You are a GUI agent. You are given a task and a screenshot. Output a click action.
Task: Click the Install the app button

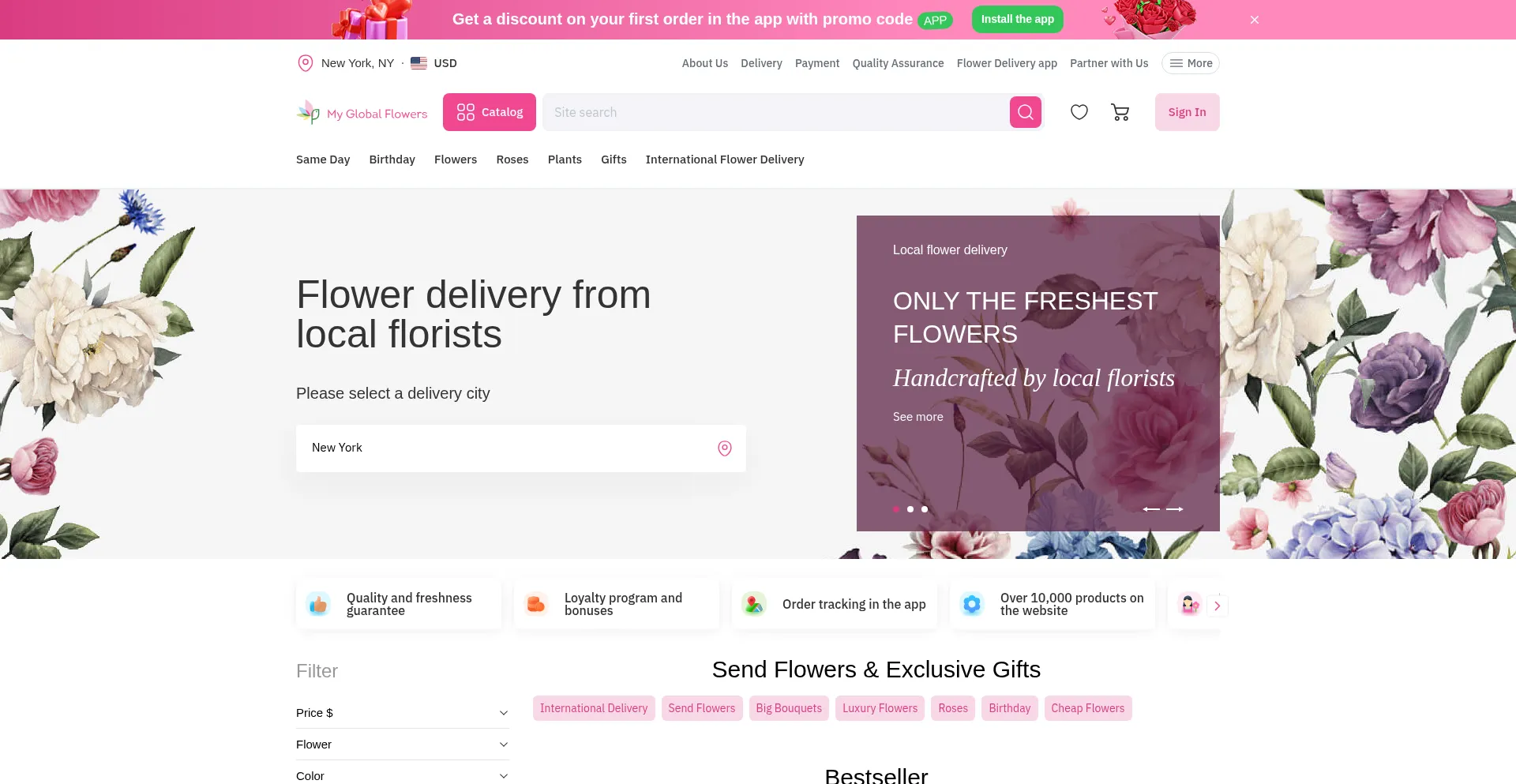click(x=1017, y=19)
